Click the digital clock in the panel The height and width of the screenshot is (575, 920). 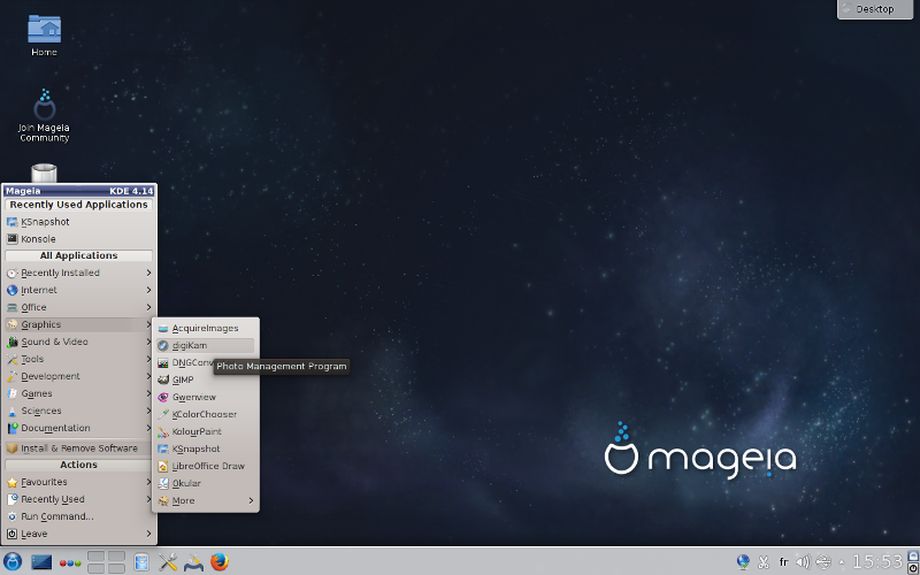pos(878,562)
